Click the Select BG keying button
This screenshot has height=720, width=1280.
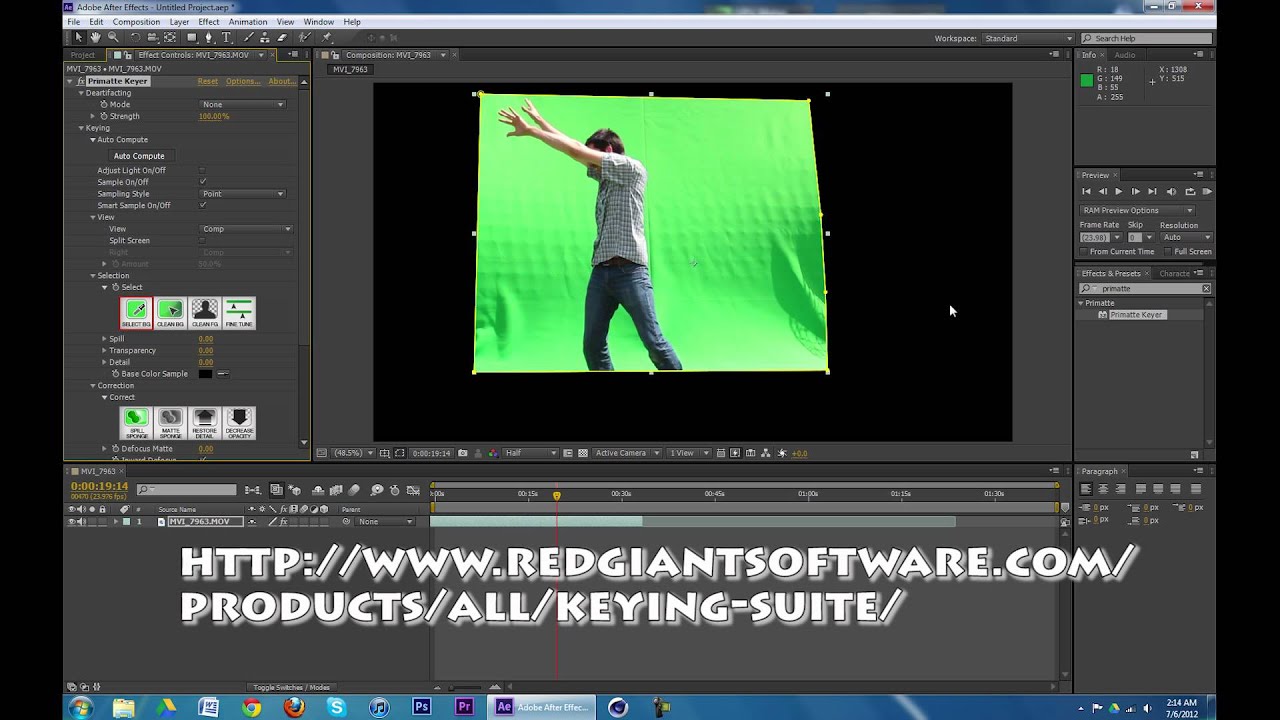(136, 312)
